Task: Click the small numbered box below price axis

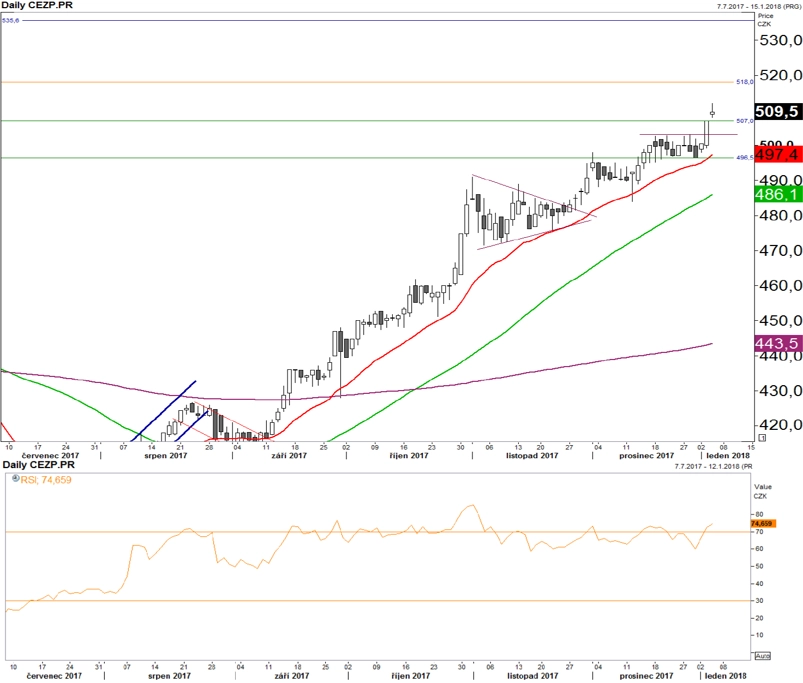Action: pos(762,438)
